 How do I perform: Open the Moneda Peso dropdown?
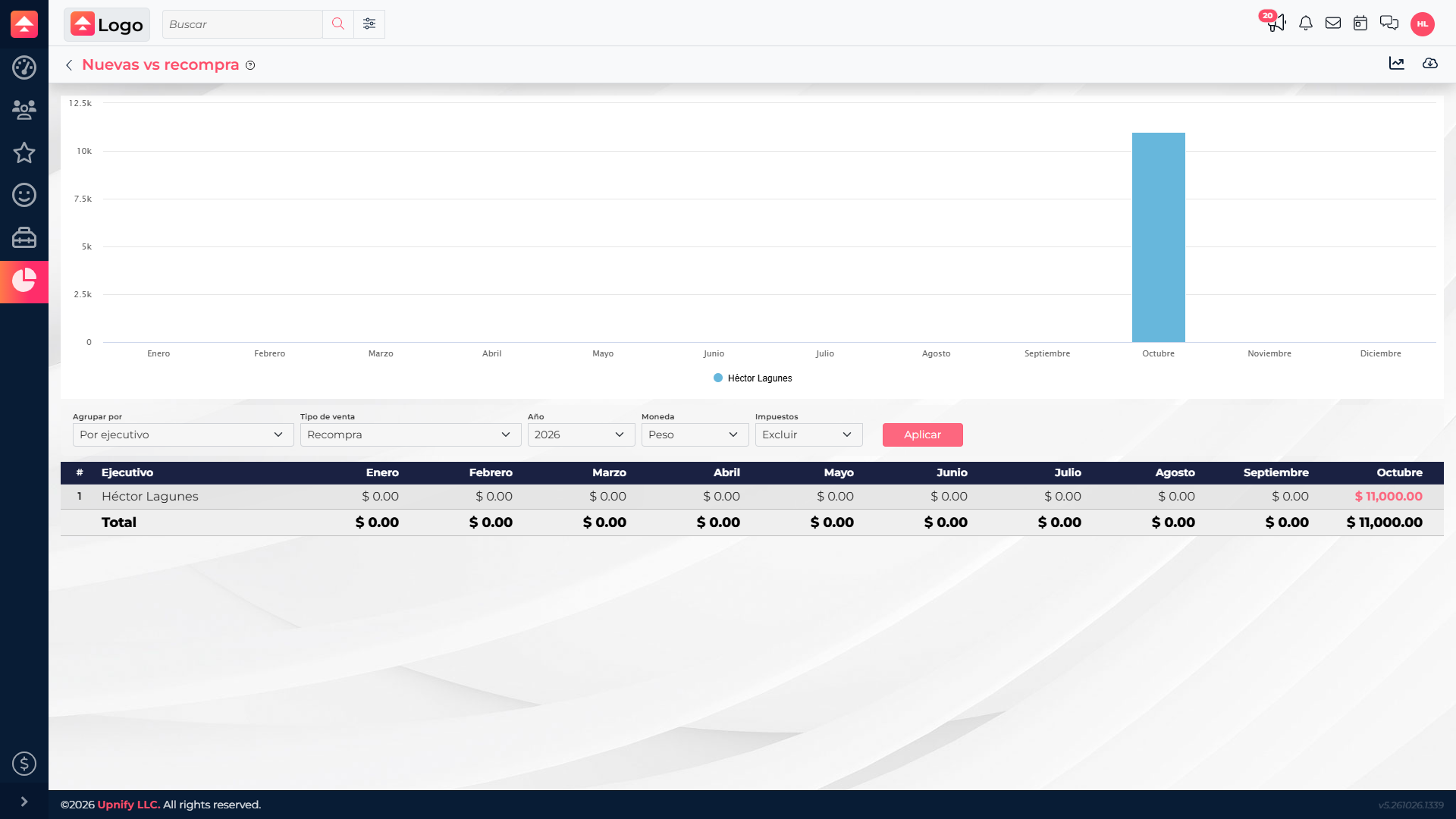point(695,435)
